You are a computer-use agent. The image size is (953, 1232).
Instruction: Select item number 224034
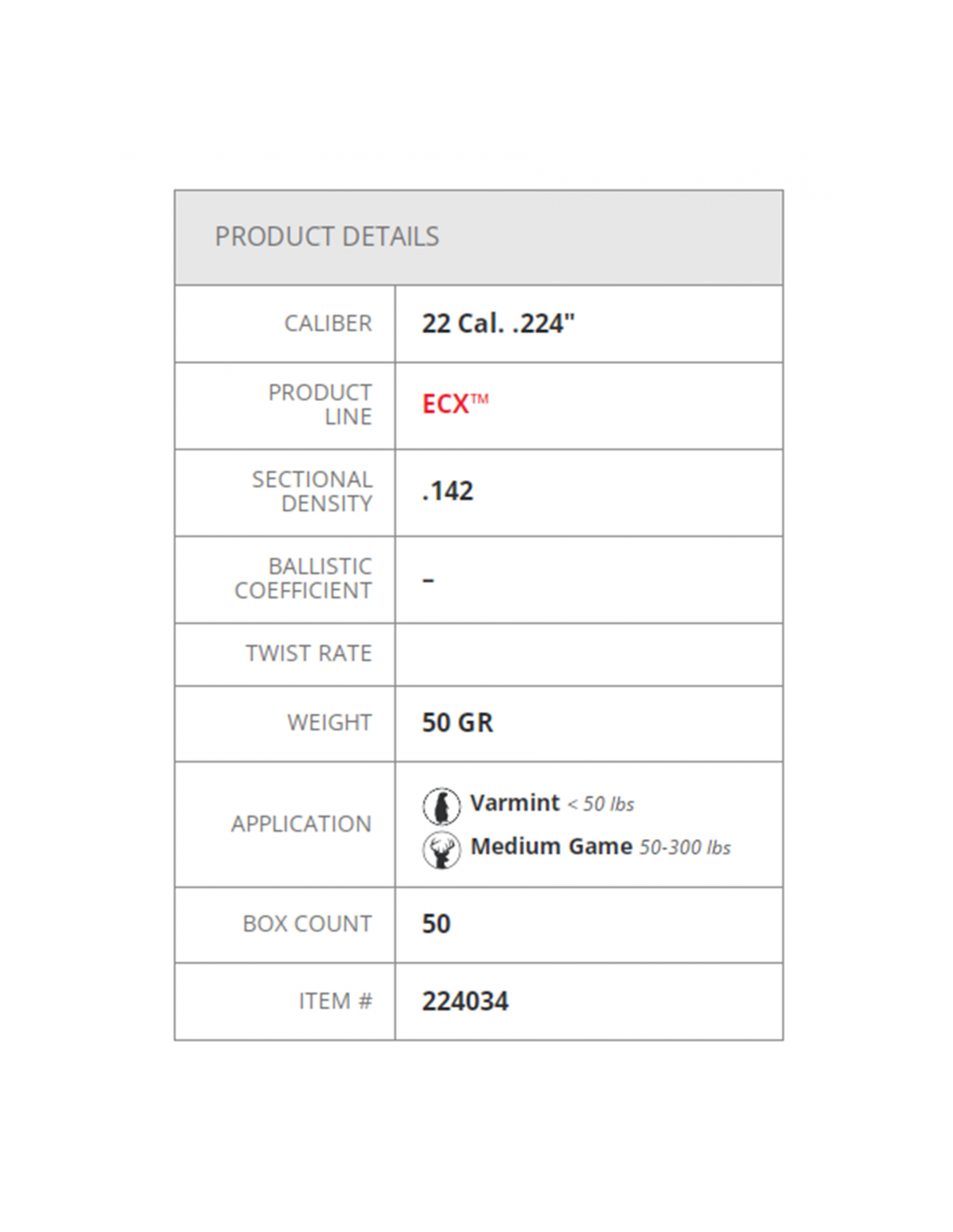[464, 1002]
